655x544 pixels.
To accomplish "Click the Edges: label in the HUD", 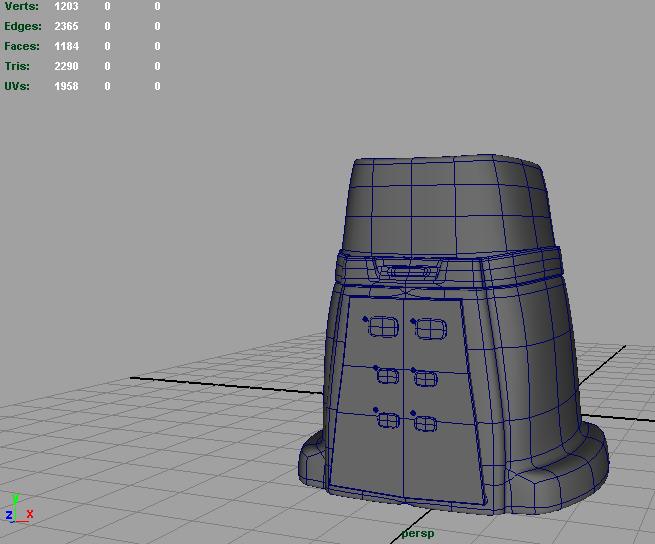I will tap(23, 26).
